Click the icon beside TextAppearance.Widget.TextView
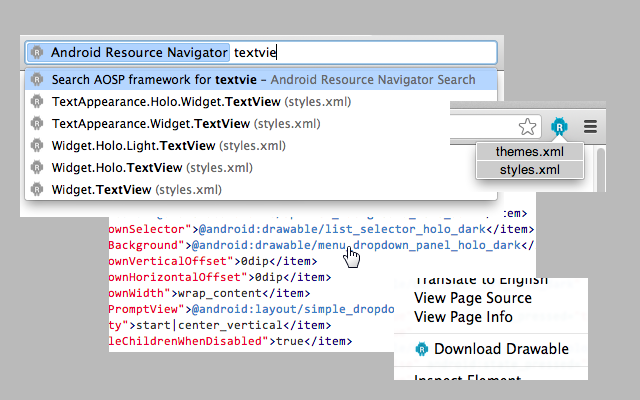The image size is (640, 400). 37,124
